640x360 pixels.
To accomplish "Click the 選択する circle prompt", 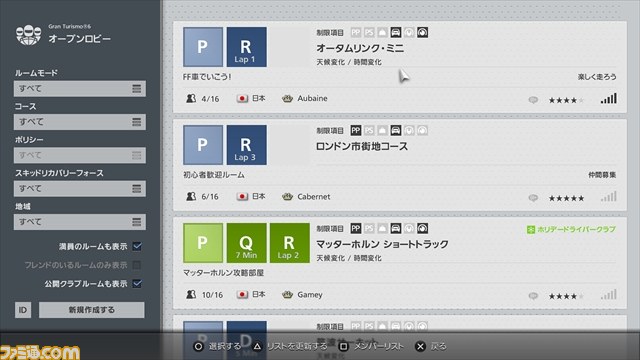I will point(217,347).
